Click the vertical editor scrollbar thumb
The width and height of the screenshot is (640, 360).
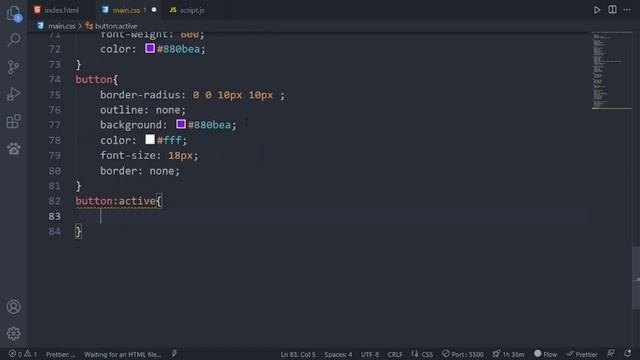click(636, 278)
